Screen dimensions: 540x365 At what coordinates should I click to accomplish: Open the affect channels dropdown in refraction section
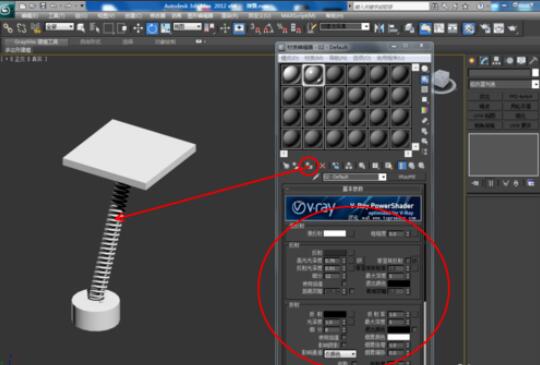(x=340, y=354)
